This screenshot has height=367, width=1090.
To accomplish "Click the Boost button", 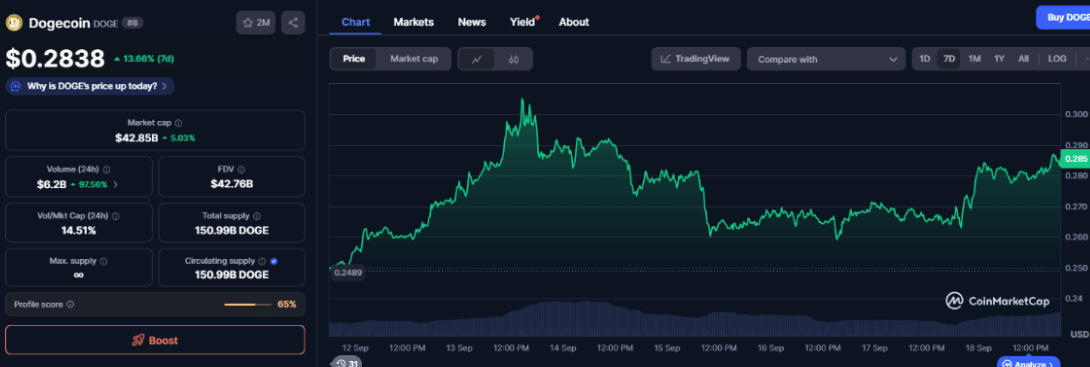I will click(x=155, y=341).
